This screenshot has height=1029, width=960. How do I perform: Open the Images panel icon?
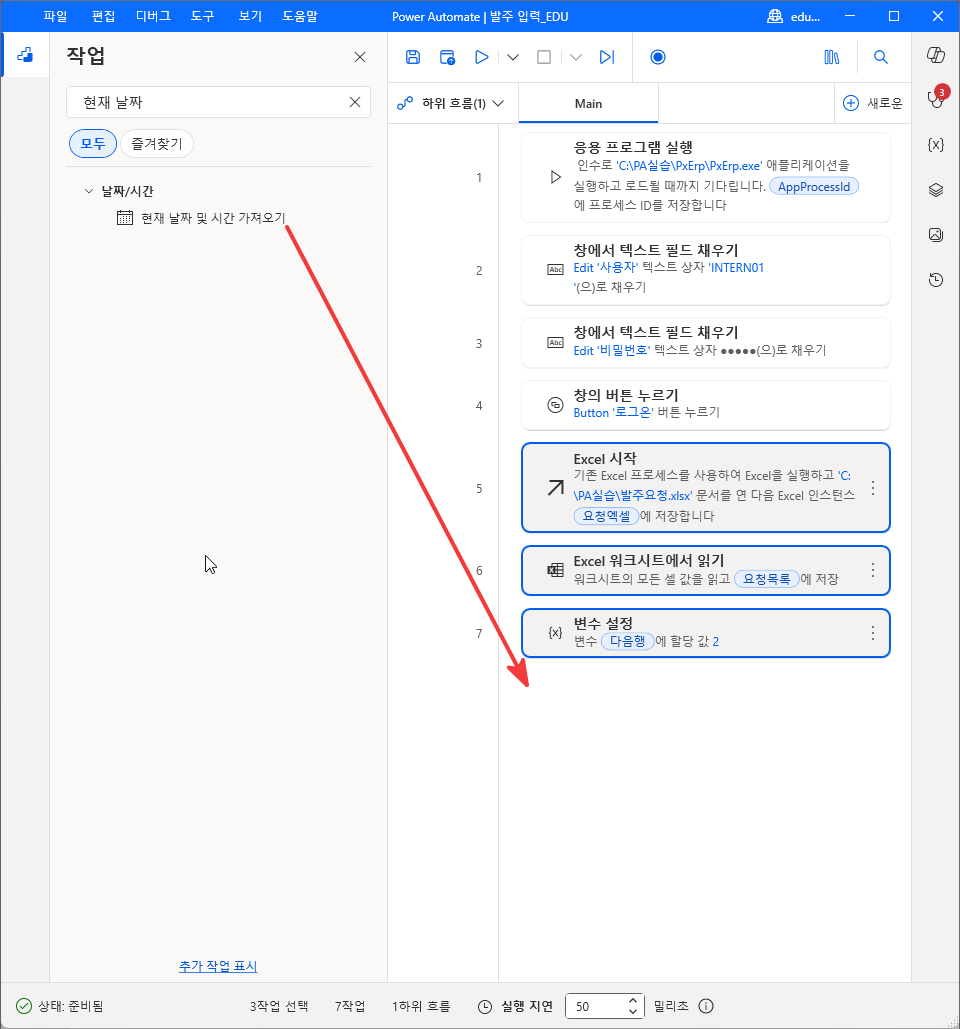click(x=936, y=234)
